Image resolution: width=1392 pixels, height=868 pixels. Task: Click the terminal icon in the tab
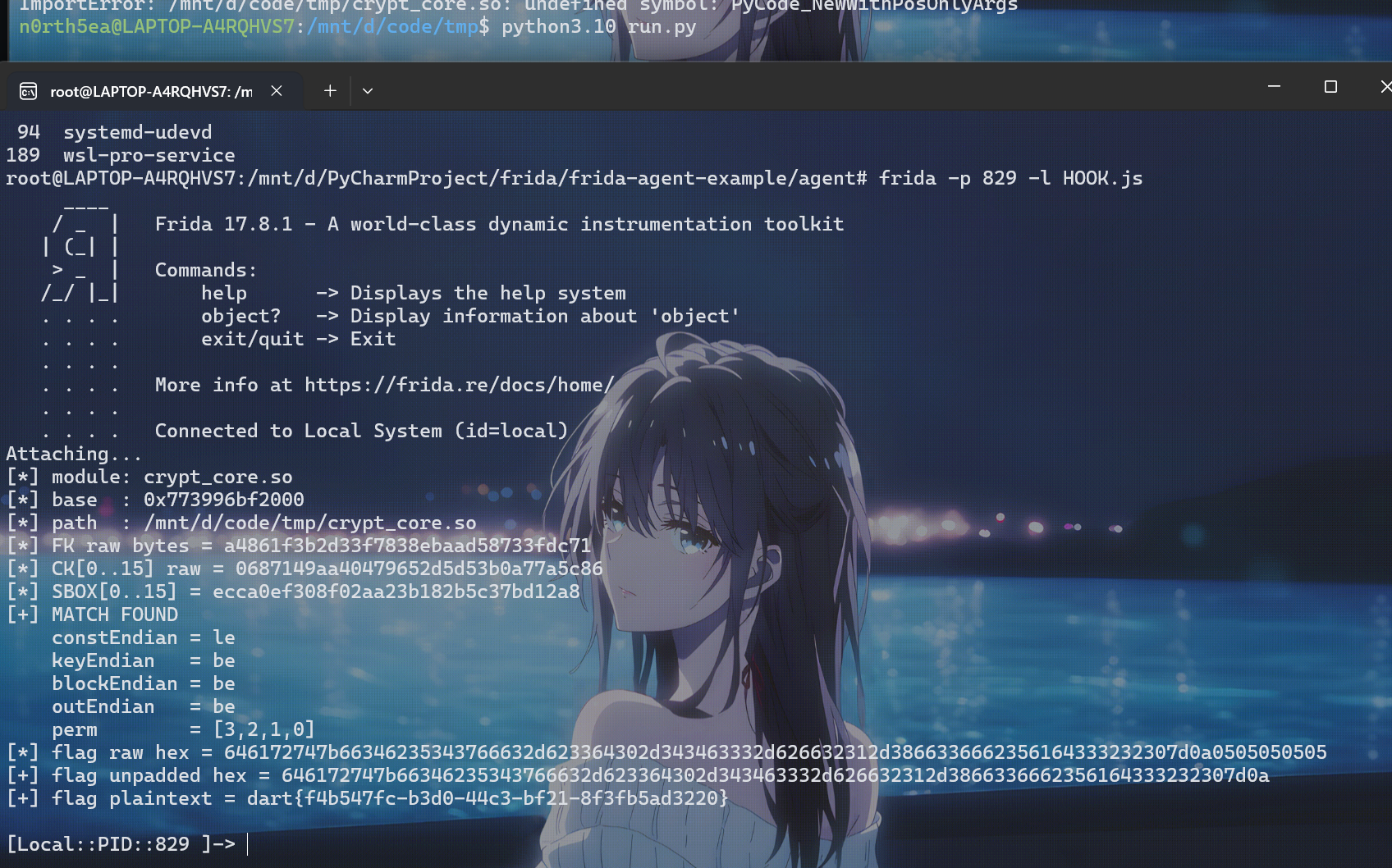[x=29, y=91]
